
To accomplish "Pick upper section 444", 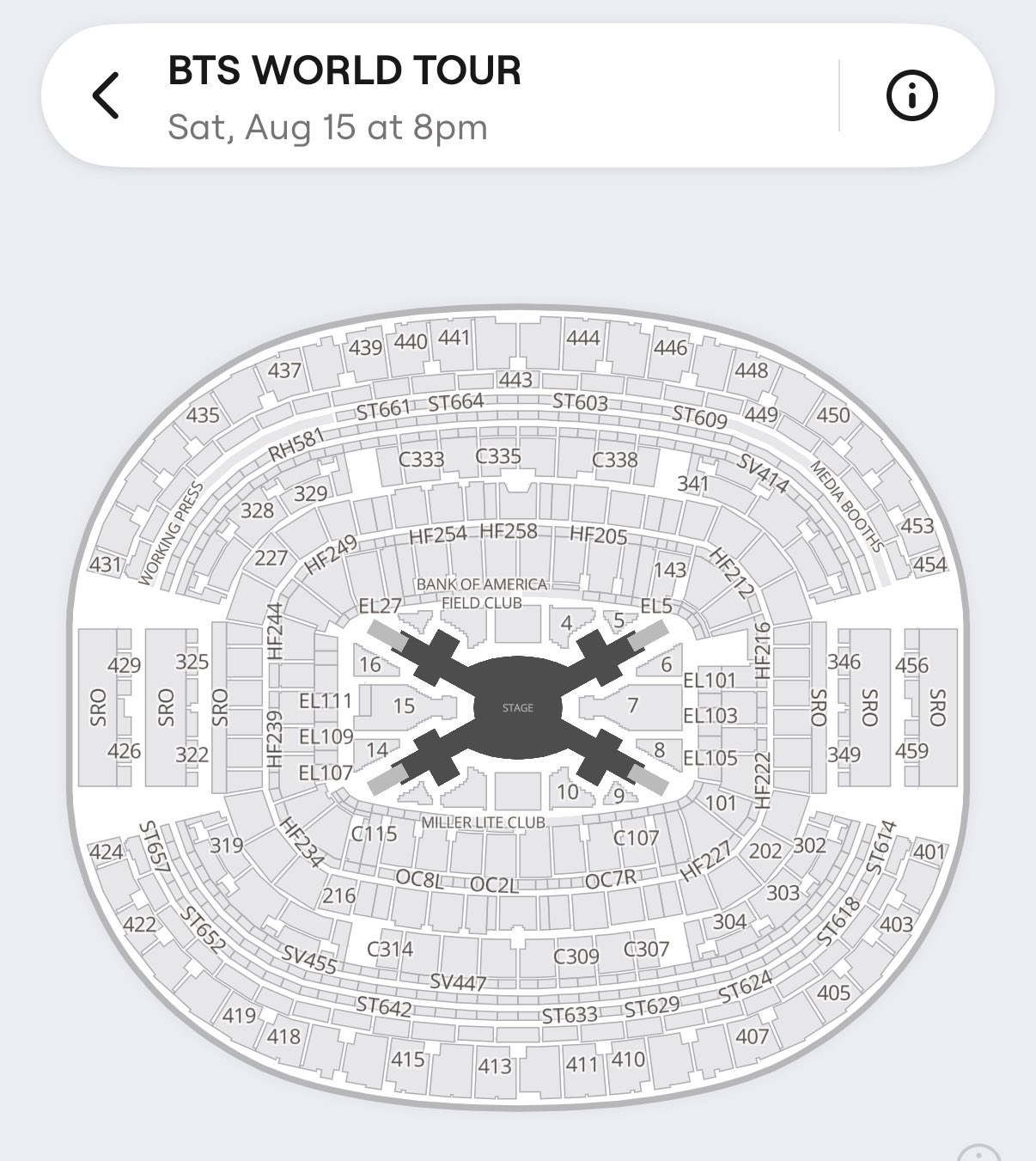I will (x=583, y=338).
